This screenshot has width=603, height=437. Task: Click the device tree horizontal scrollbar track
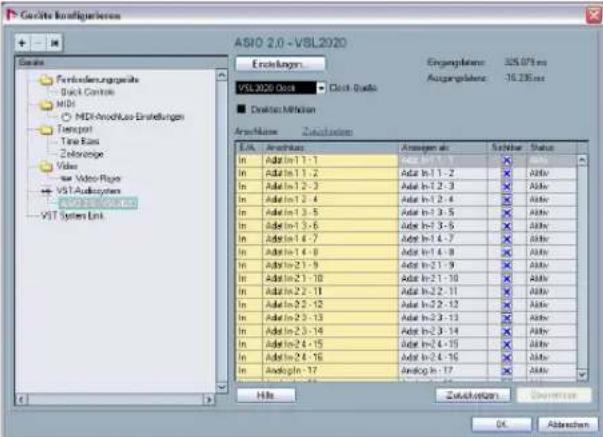115,400
